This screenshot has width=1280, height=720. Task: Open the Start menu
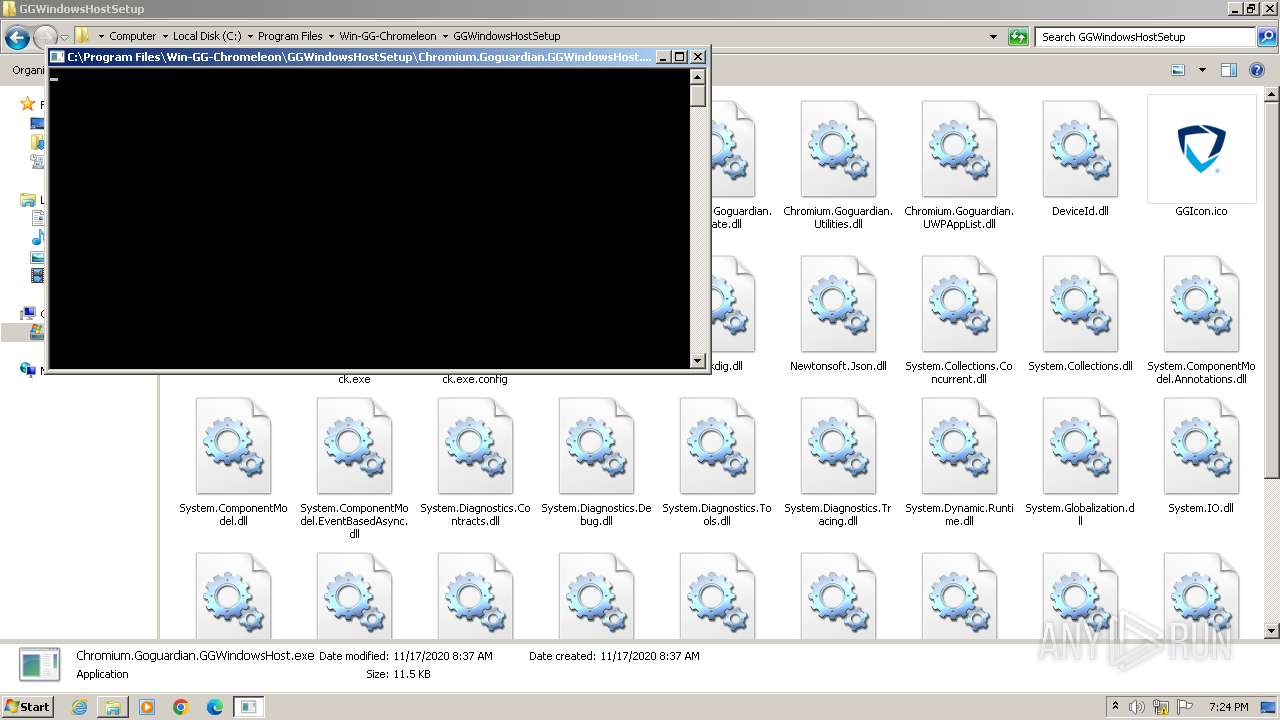coord(28,706)
